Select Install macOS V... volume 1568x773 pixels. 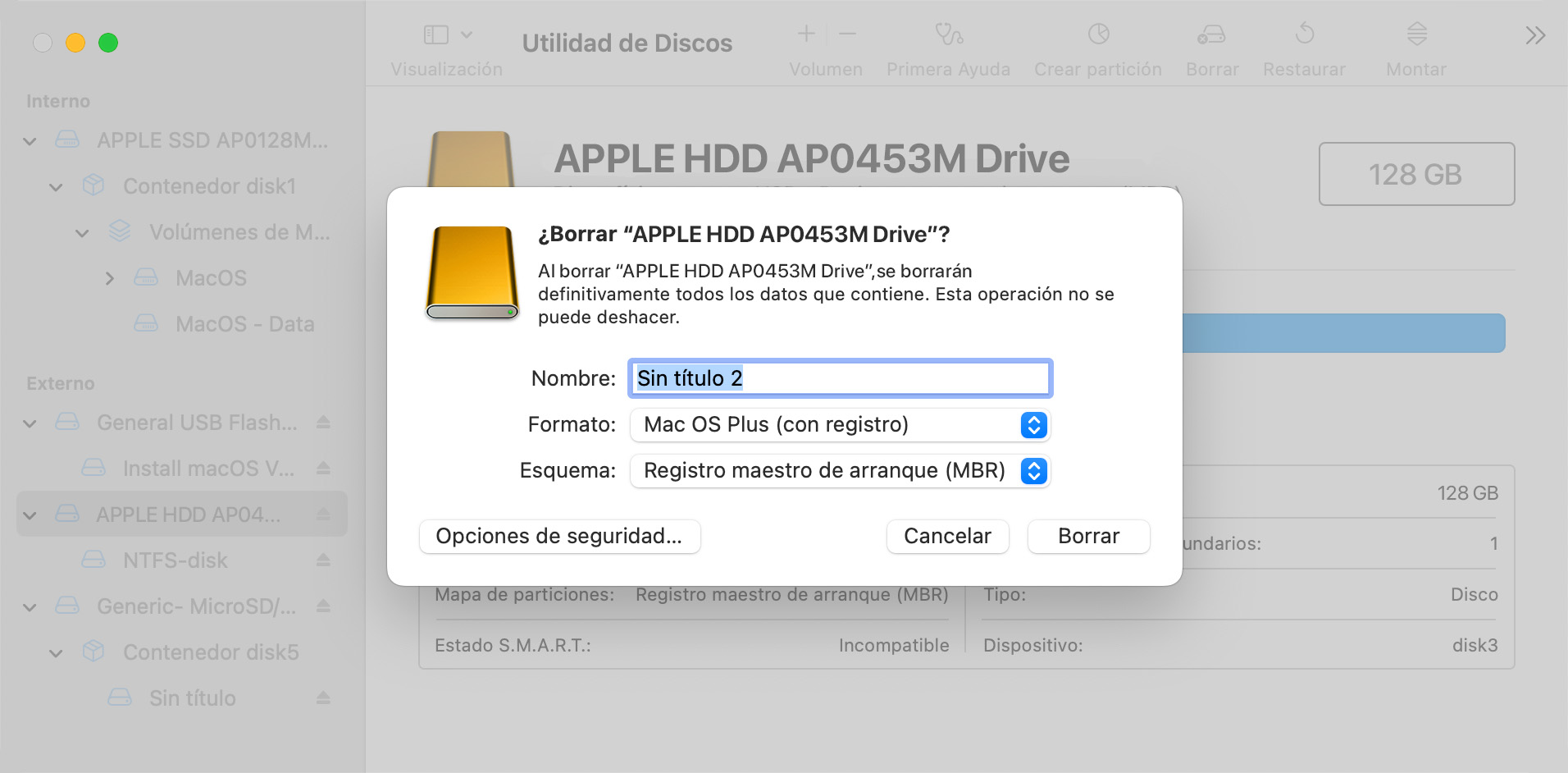coord(182,469)
